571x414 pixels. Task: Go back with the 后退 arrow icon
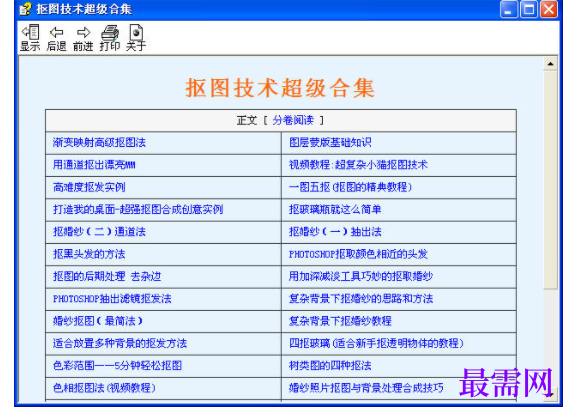(56, 38)
